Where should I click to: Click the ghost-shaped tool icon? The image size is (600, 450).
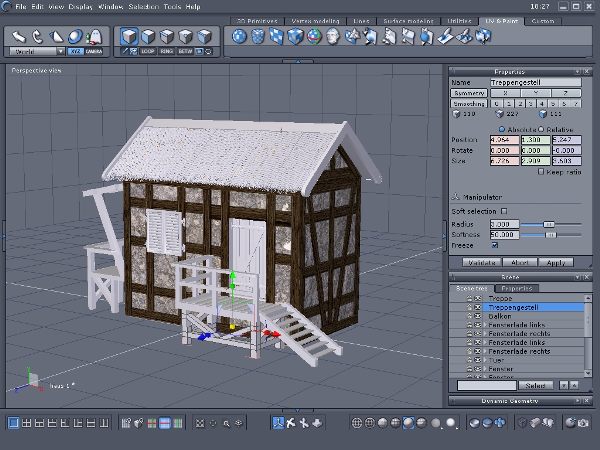click(x=94, y=37)
